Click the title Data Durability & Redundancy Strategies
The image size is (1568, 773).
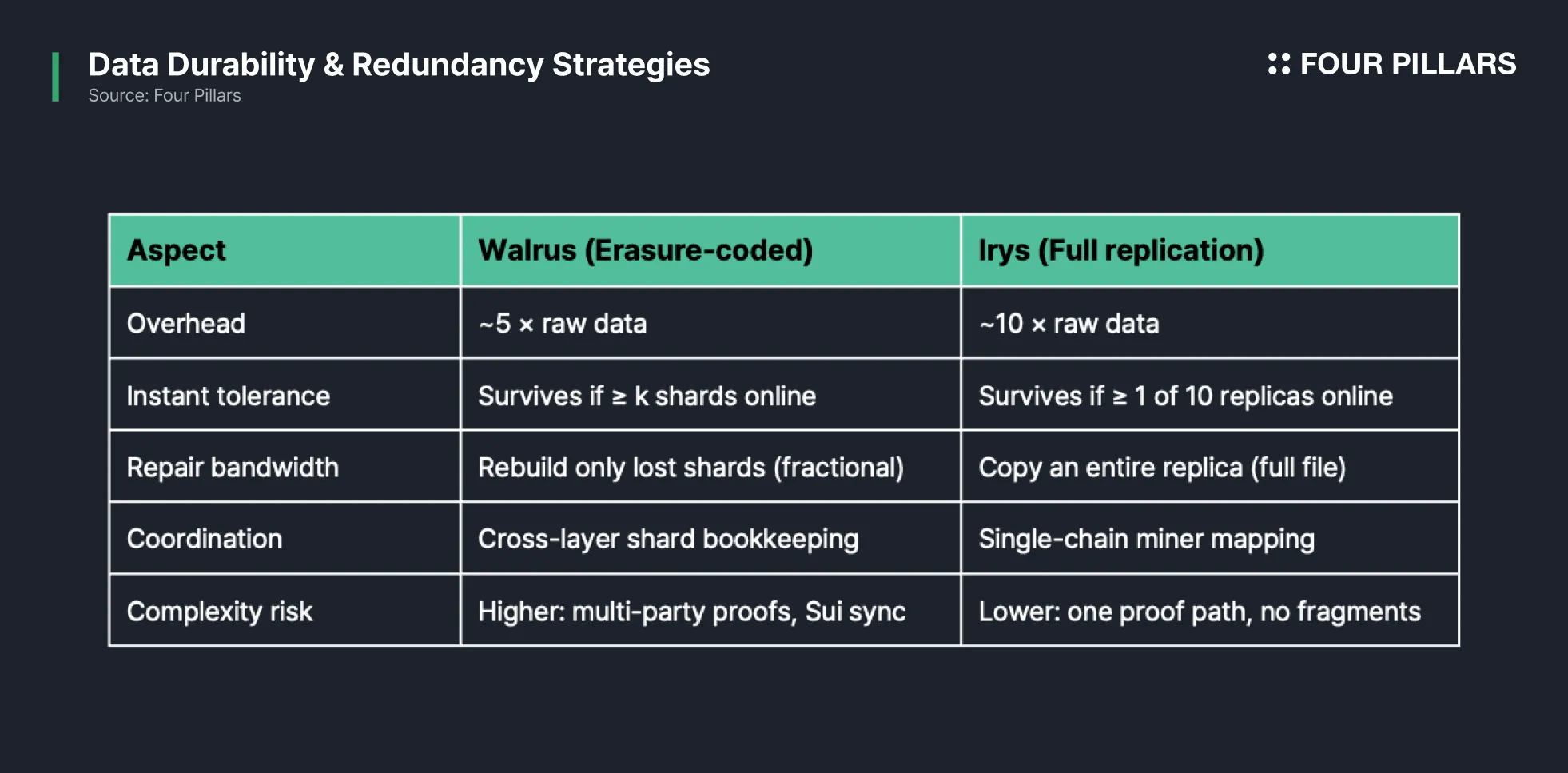399,65
